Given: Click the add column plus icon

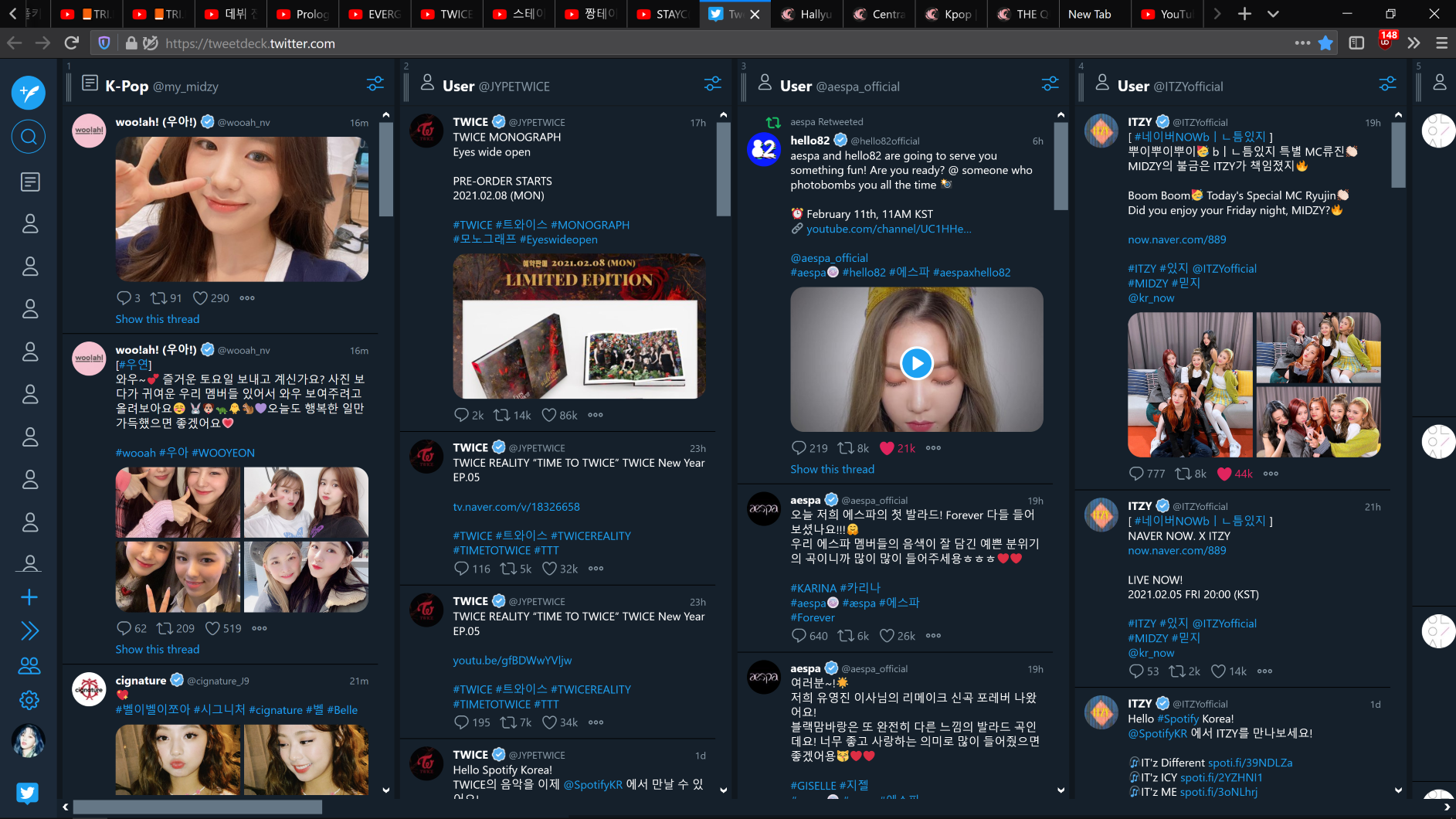Looking at the screenshot, I should click(29, 597).
